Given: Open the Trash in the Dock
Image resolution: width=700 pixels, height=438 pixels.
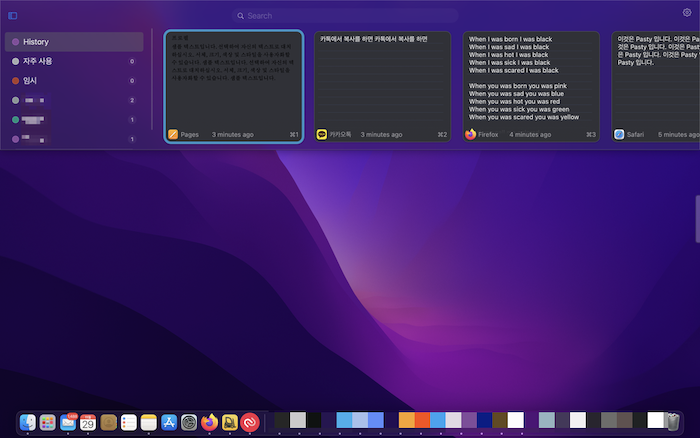Looking at the screenshot, I should (x=673, y=422).
